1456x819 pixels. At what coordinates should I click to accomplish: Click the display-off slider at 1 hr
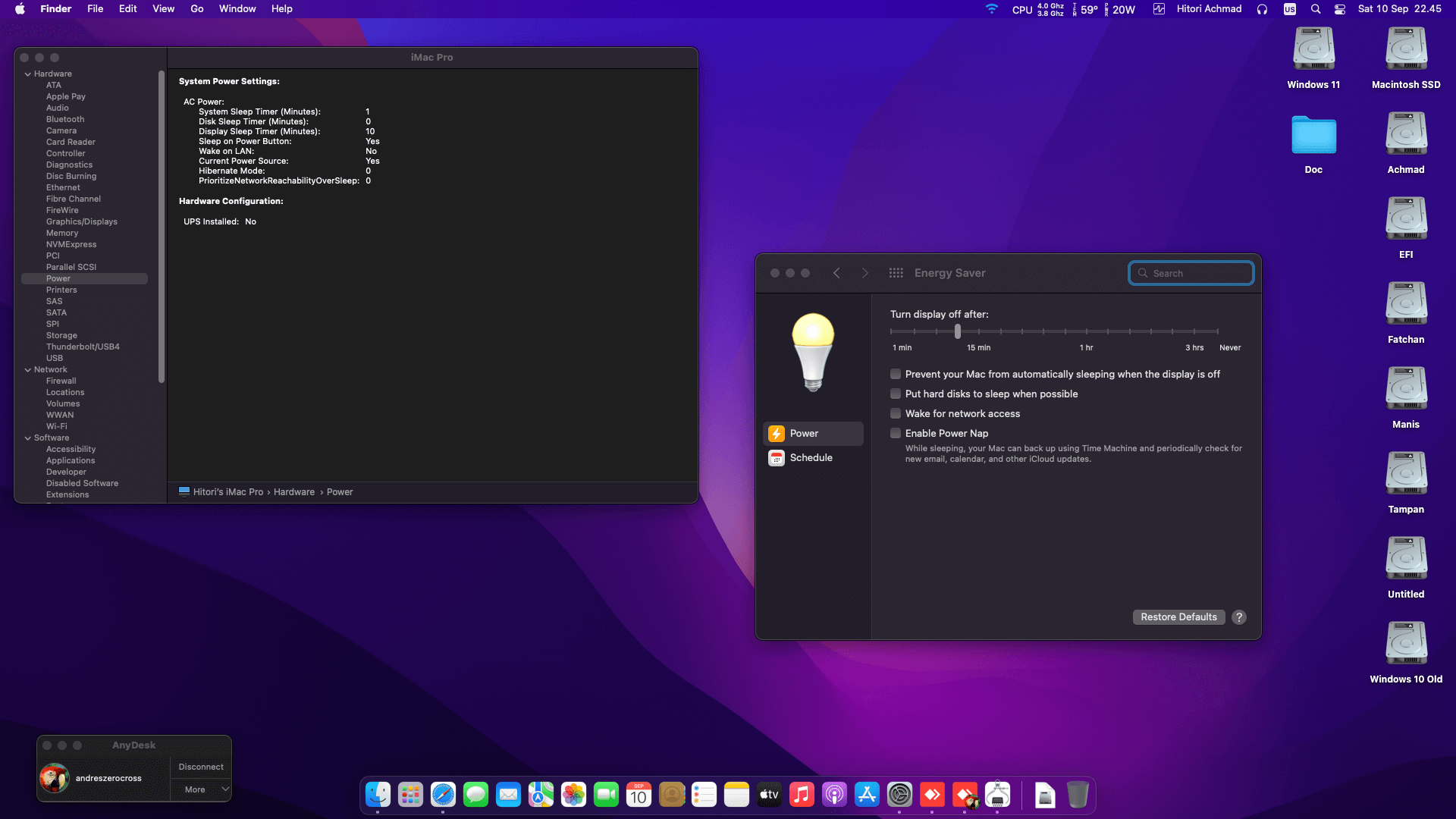pos(1087,331)
